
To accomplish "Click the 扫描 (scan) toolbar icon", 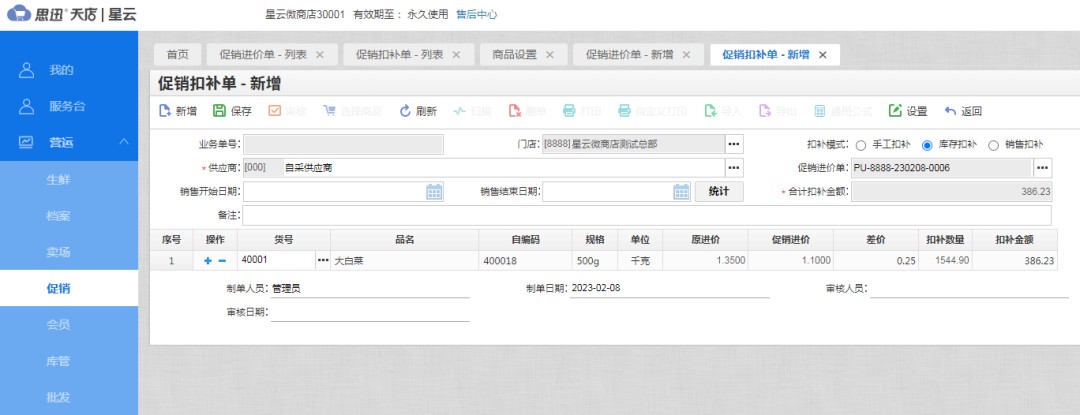I will [459, 111].
